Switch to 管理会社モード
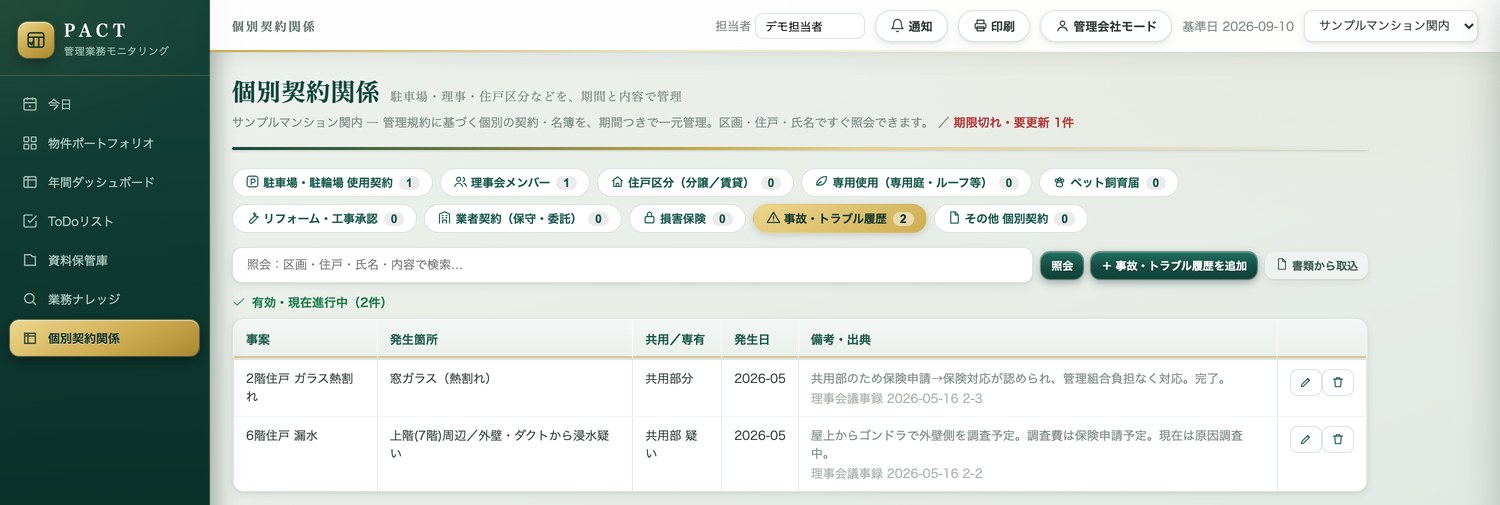The image size is (1500, 505). click(1105, 26)
